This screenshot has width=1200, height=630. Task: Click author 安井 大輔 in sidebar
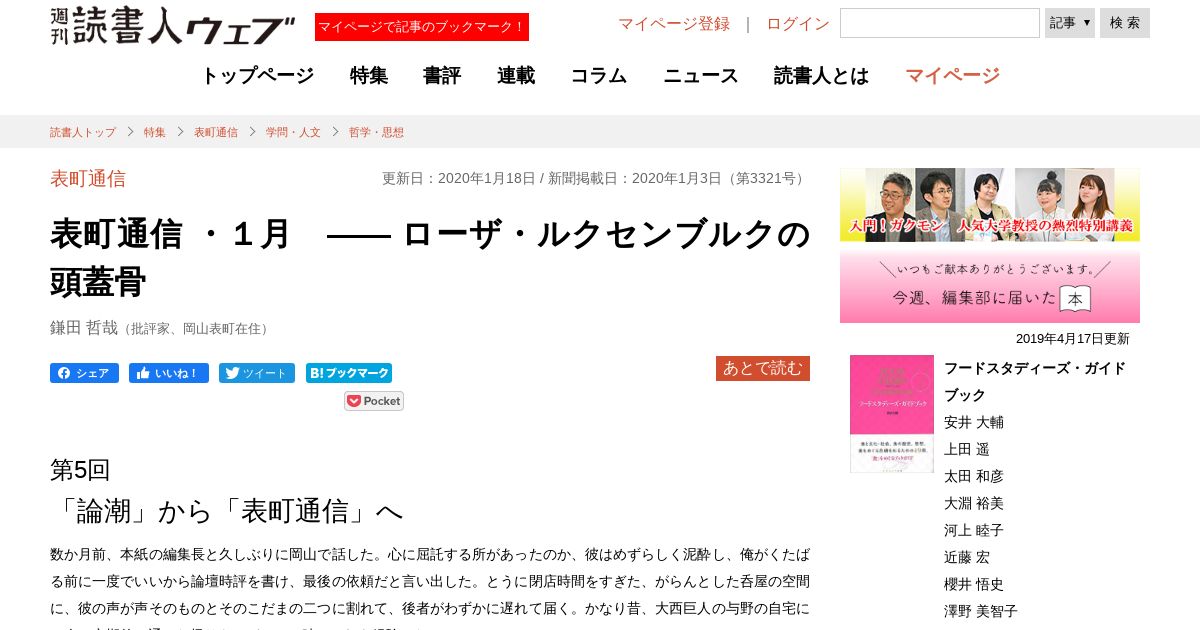(x=974, y=422)
